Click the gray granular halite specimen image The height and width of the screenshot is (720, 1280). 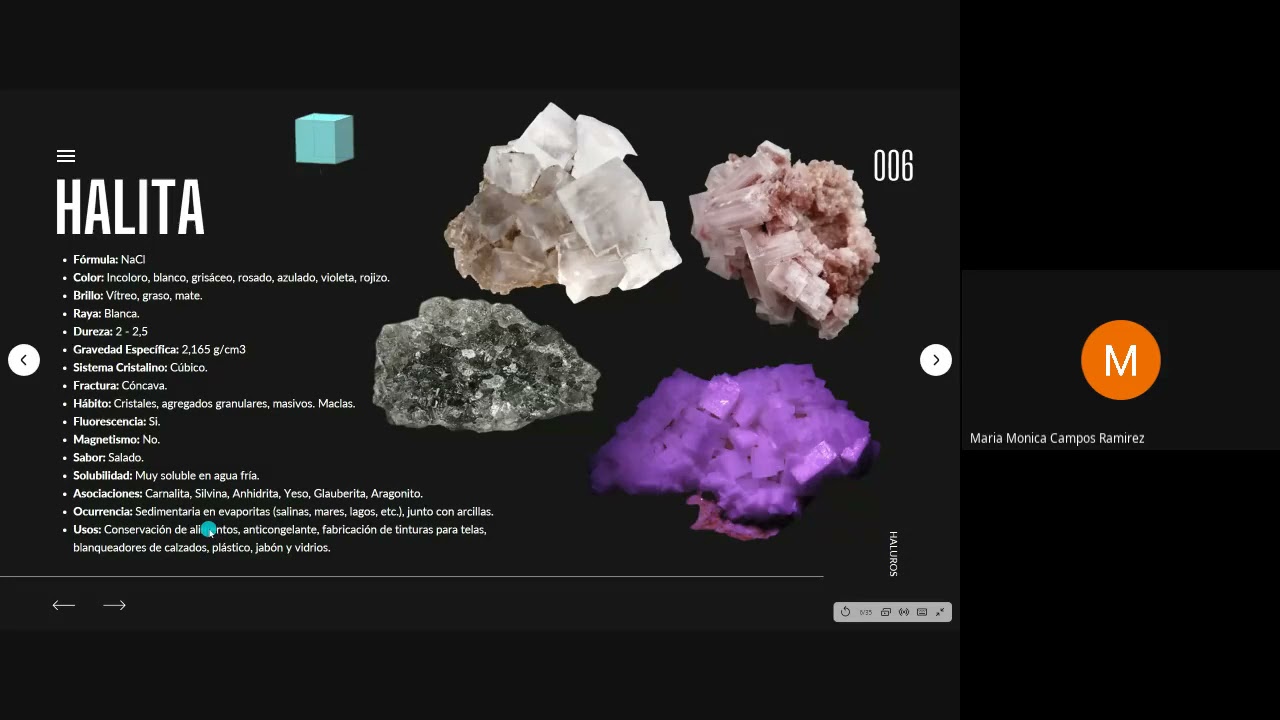[486, 364]
